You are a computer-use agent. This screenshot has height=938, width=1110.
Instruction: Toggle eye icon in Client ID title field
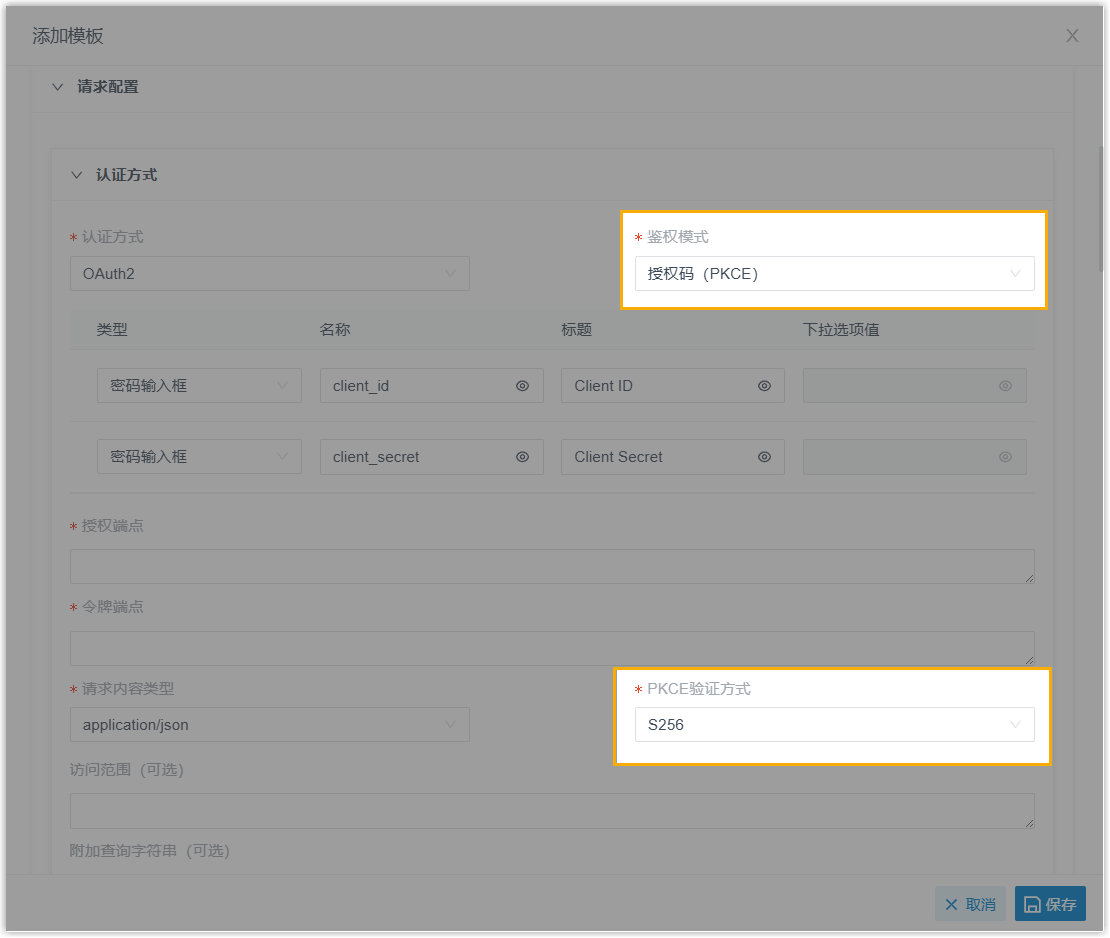click(x=764, y=386)
